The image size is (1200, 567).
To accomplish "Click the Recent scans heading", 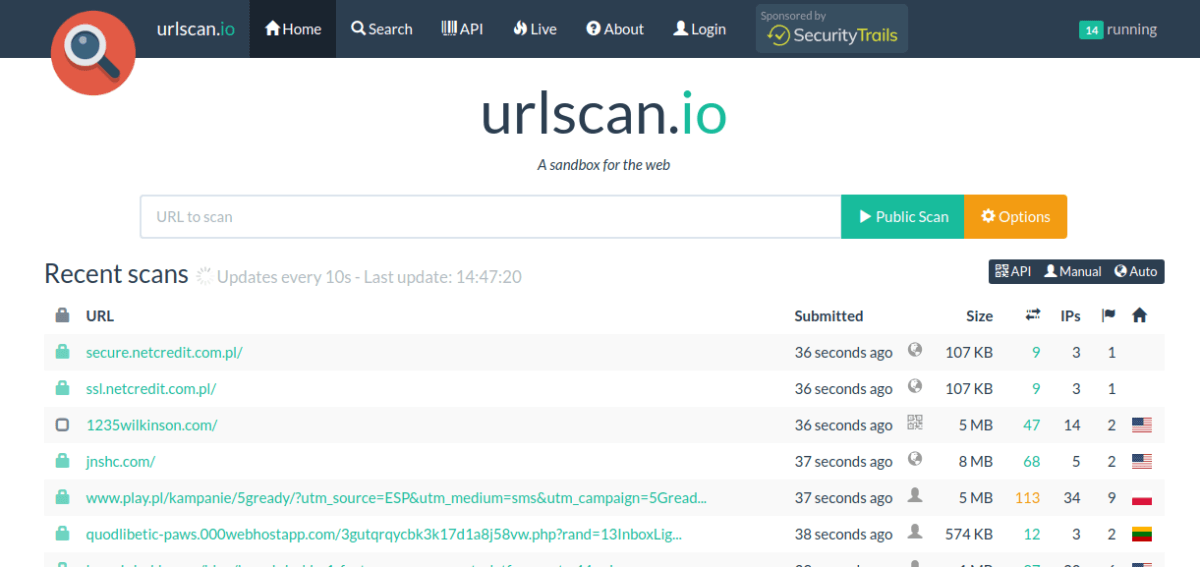I will click(116, 274).
